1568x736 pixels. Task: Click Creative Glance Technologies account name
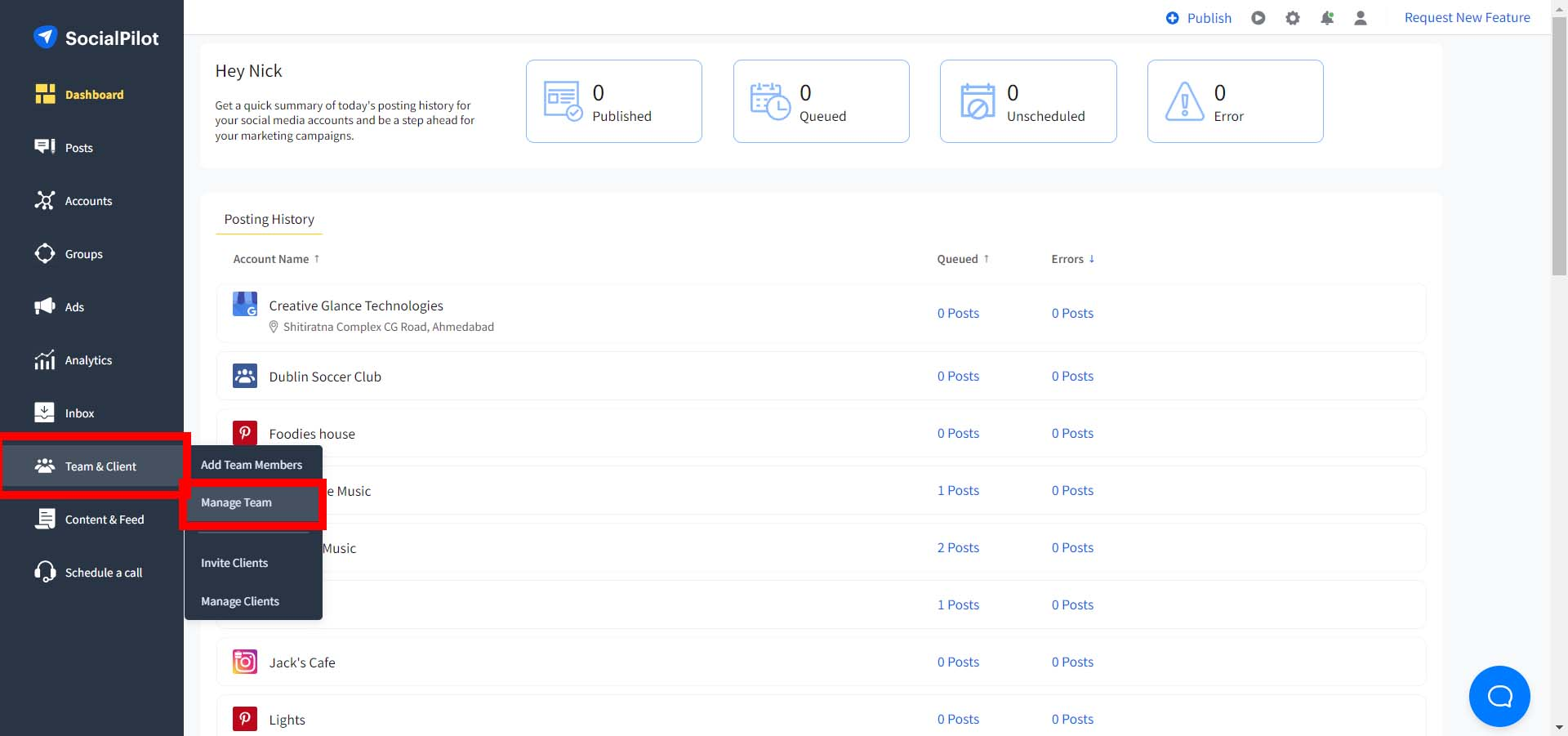point(356,306)
